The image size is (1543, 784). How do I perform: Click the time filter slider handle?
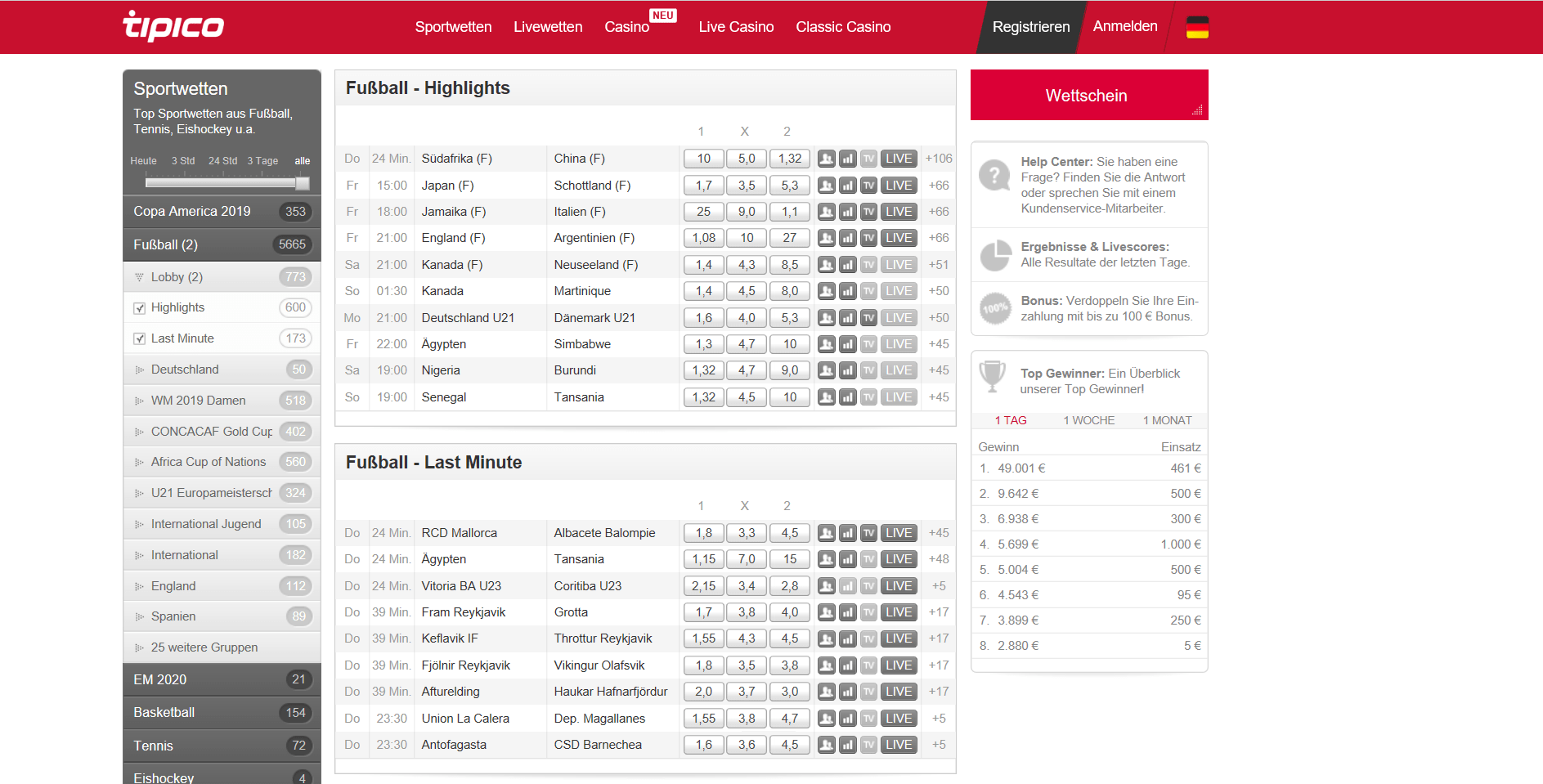click(x=302, y=183)
